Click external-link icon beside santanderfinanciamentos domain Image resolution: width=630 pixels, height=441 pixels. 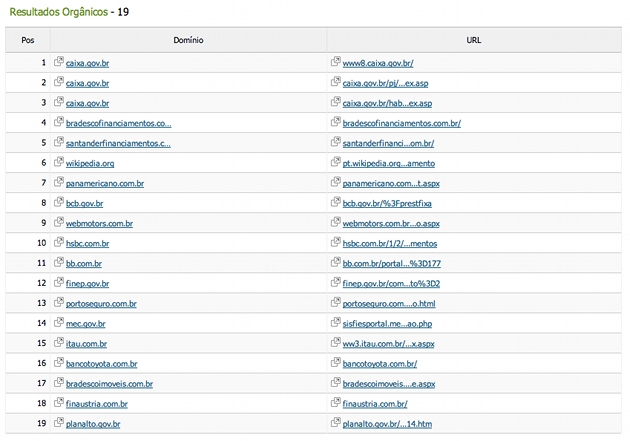59,142
